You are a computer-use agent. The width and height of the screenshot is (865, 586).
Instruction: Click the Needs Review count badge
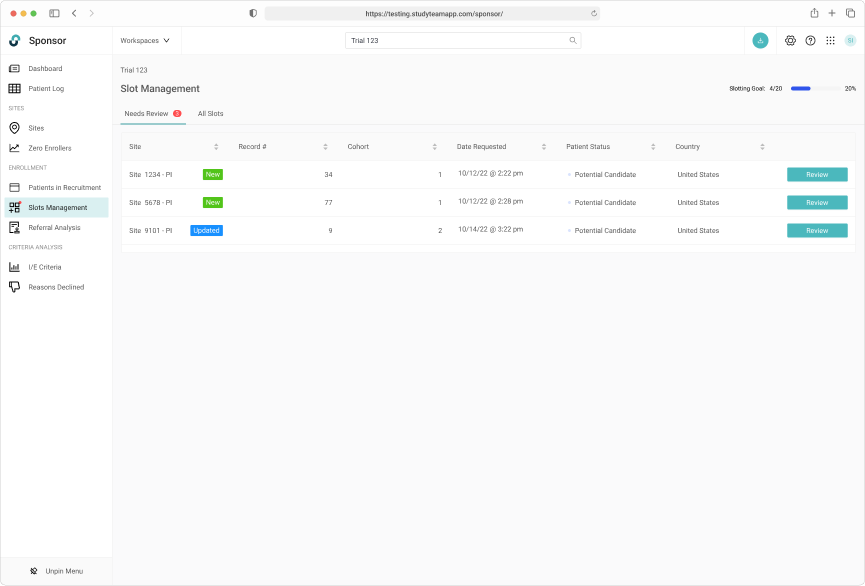(x=177, y=114)
